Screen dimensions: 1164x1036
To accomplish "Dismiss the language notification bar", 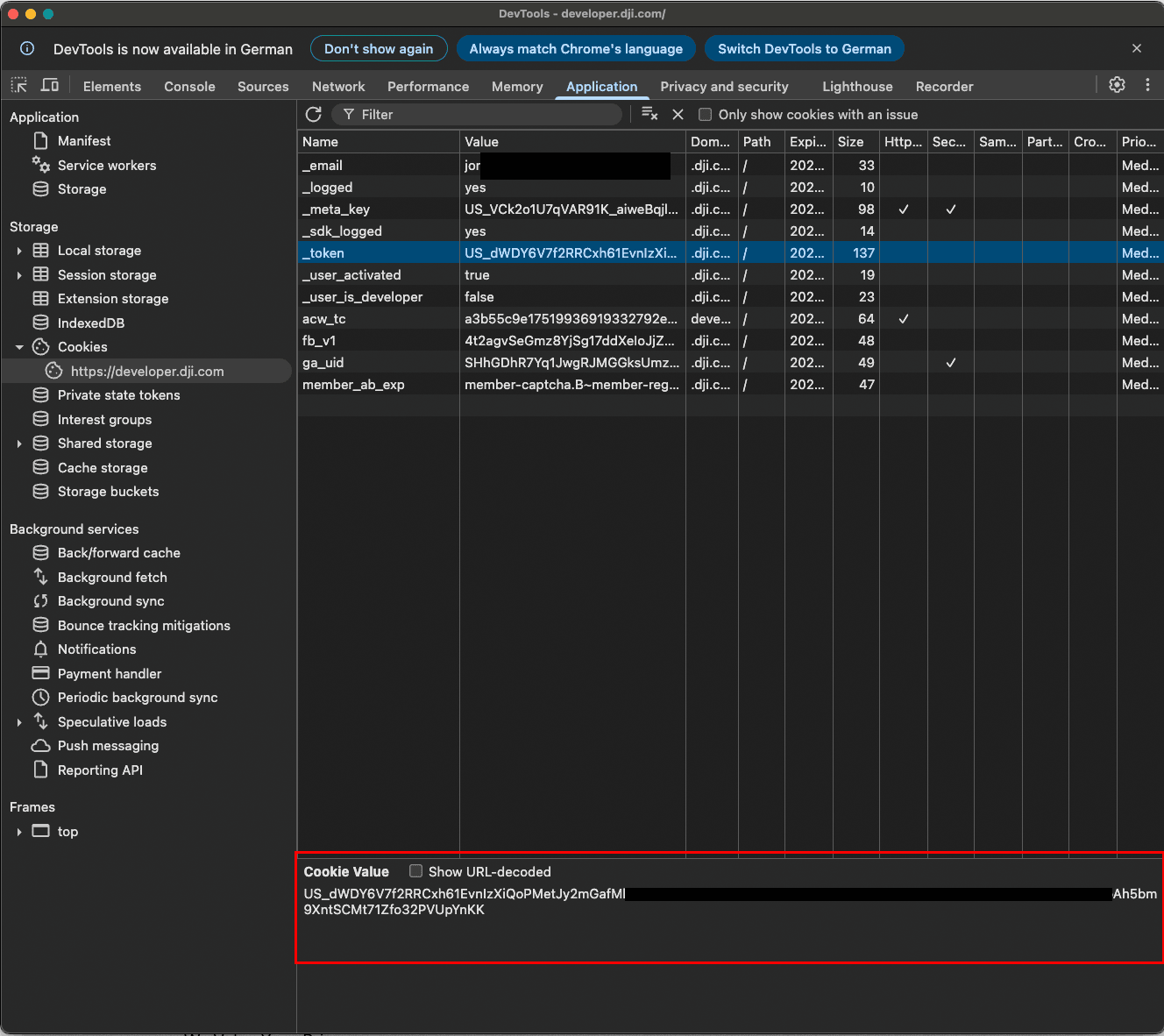I will tap(1137, 49).
